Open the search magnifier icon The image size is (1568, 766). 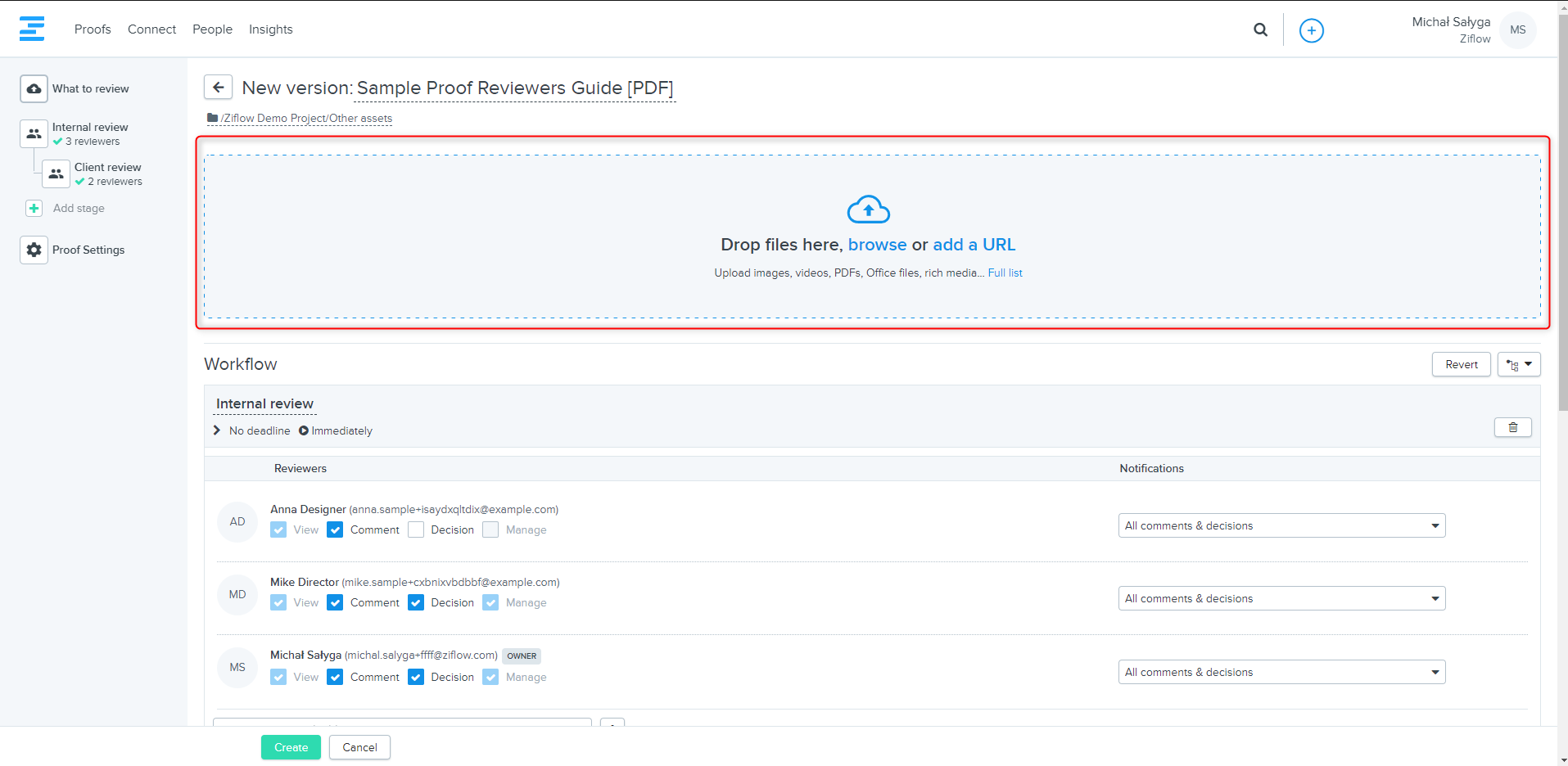click(1260, 29)
